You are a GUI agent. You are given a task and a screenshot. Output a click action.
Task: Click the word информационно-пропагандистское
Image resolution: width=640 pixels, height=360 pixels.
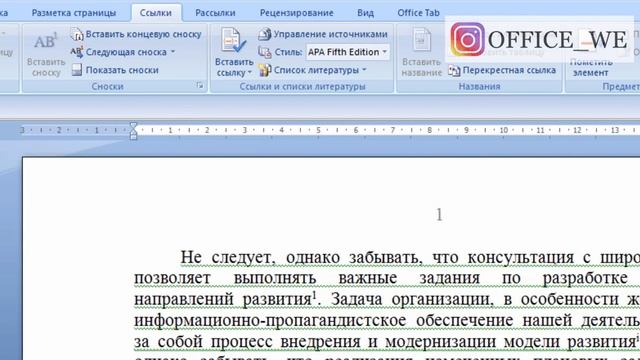270,320
